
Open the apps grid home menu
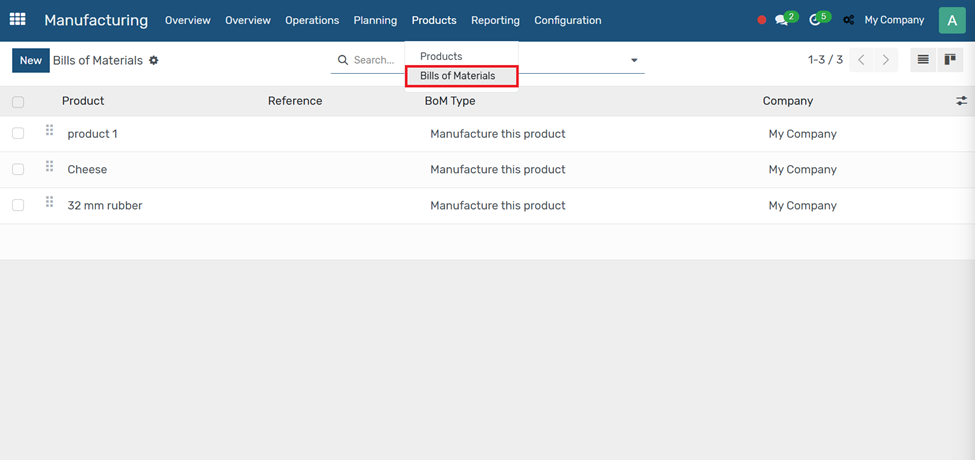click(18, 20)
